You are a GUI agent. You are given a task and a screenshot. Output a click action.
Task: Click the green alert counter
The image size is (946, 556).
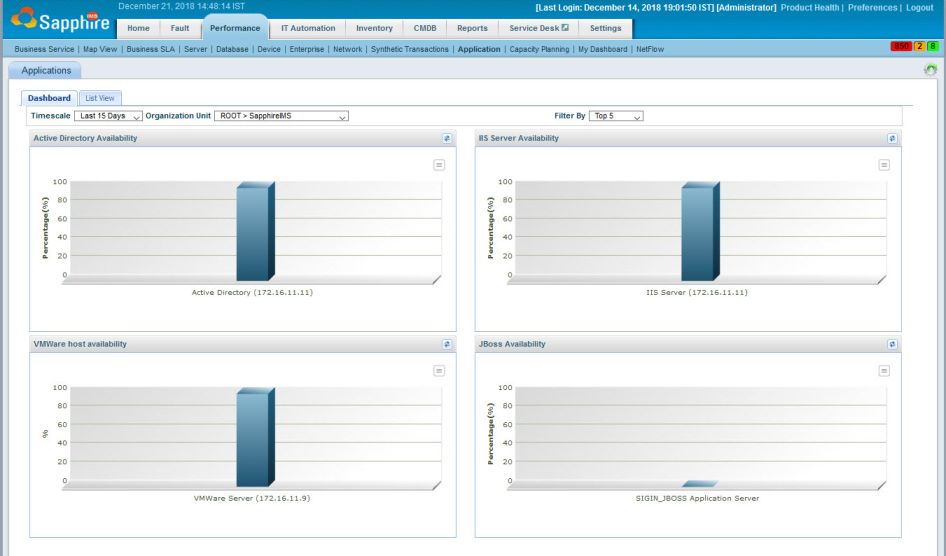coord(933,46)
